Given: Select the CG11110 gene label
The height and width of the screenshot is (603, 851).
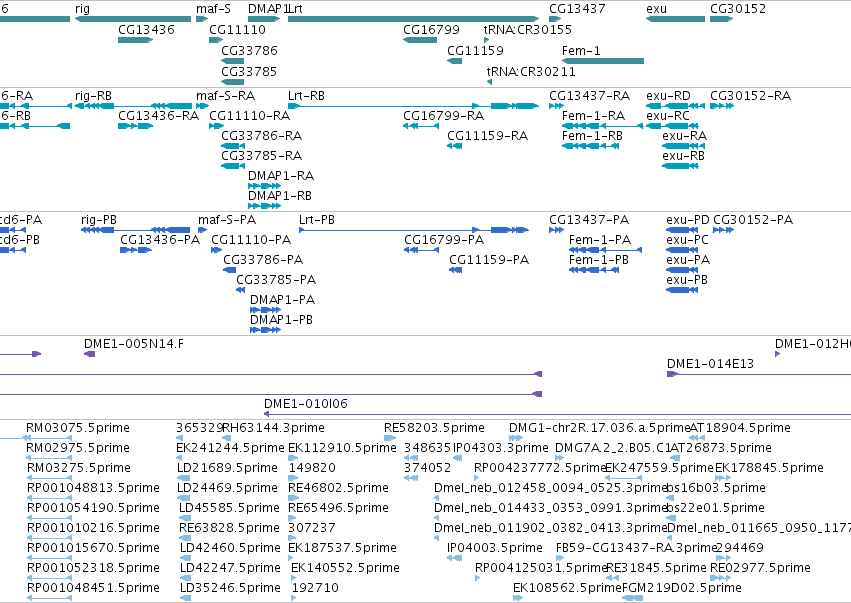Looking at the screenshot, I should coord(237,29).
